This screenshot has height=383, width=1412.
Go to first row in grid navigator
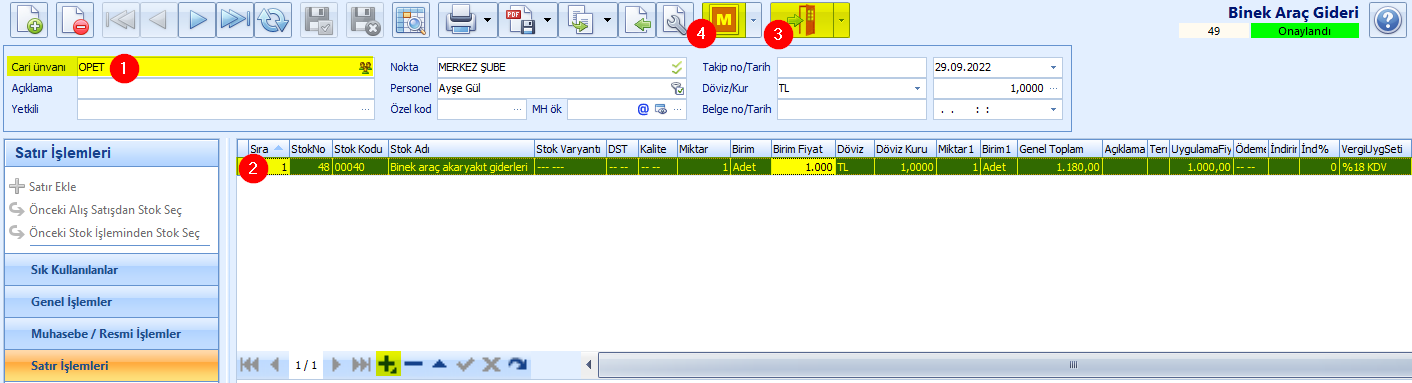point(249,365)
